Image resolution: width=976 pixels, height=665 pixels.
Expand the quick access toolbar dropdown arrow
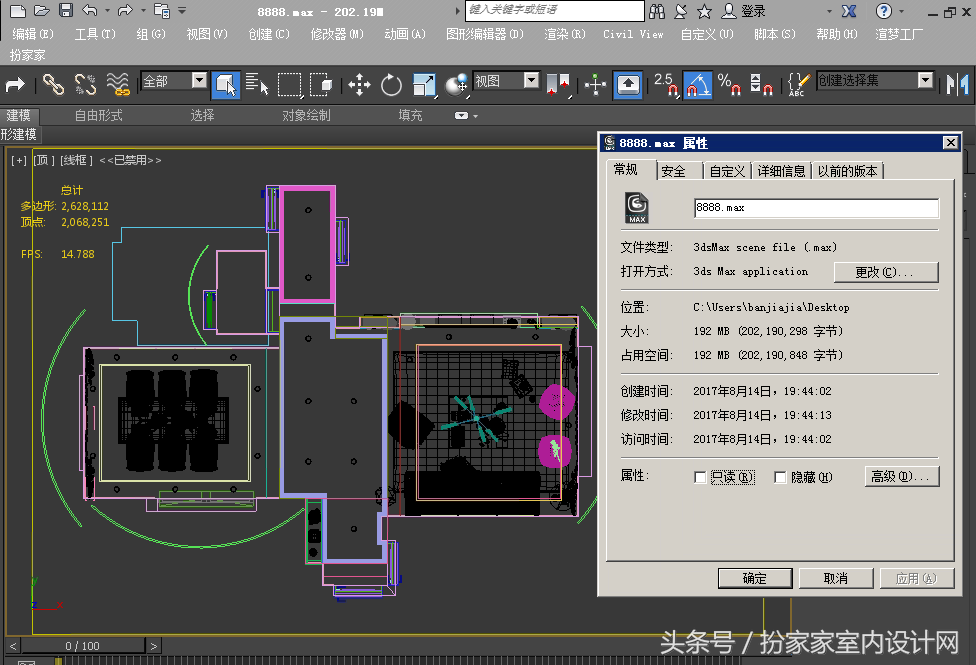[x=182, y=11]
